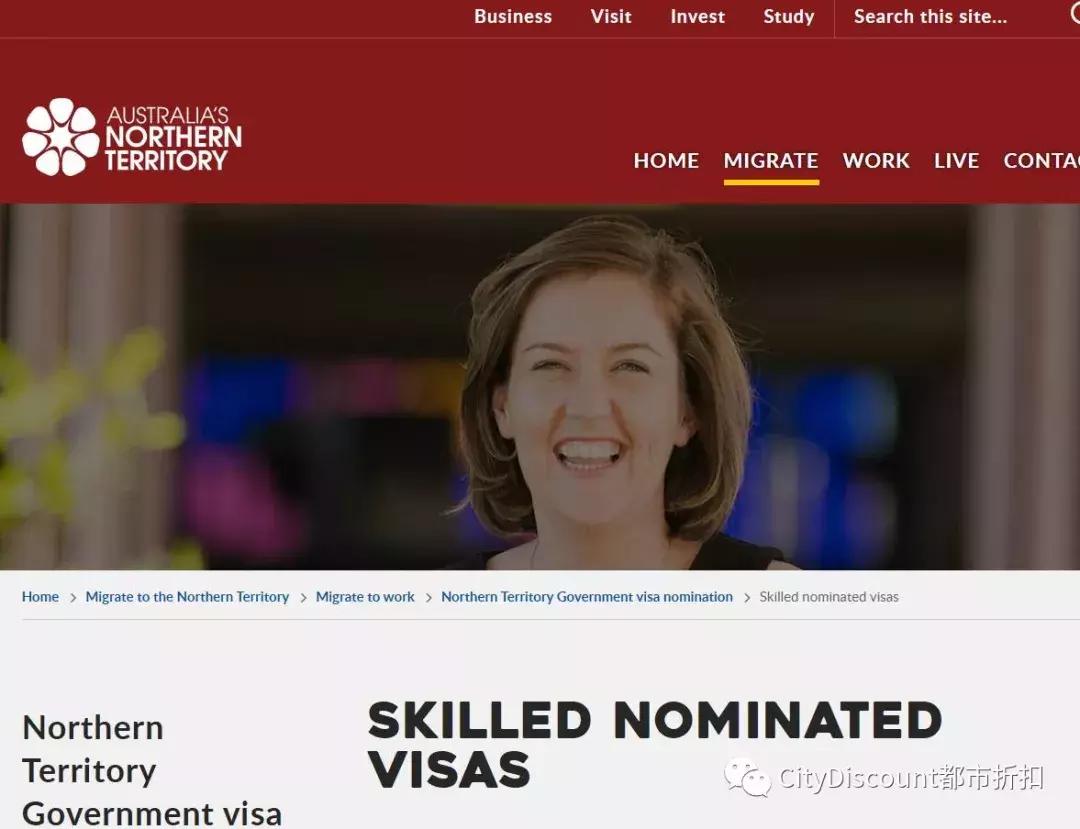
Task: Open the Migrate to work breadcrumb
Action: [x=365, y=597]
